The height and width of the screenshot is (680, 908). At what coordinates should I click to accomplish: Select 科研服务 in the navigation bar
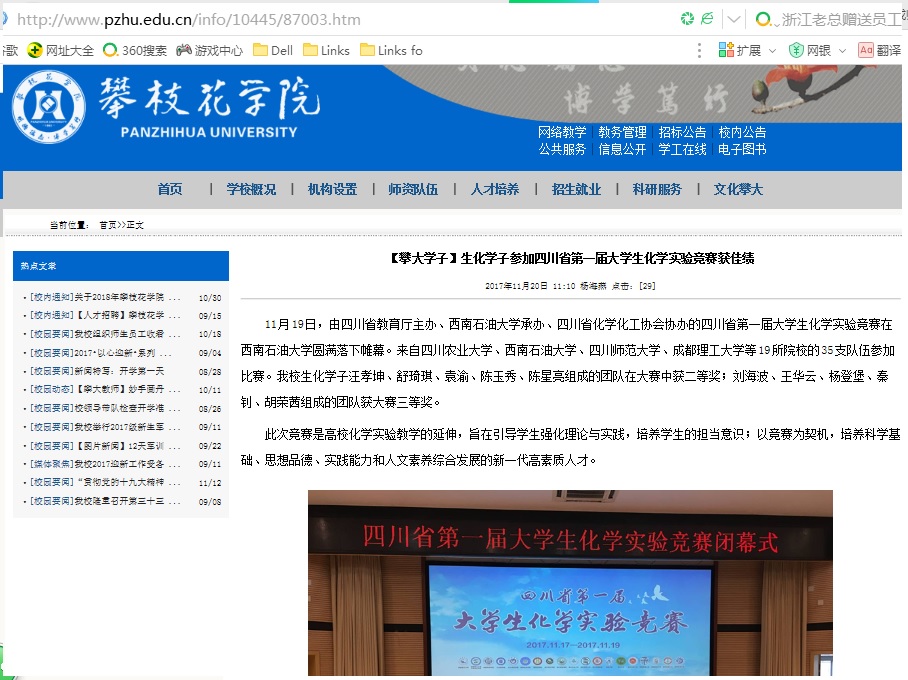(x=657, y=190)
